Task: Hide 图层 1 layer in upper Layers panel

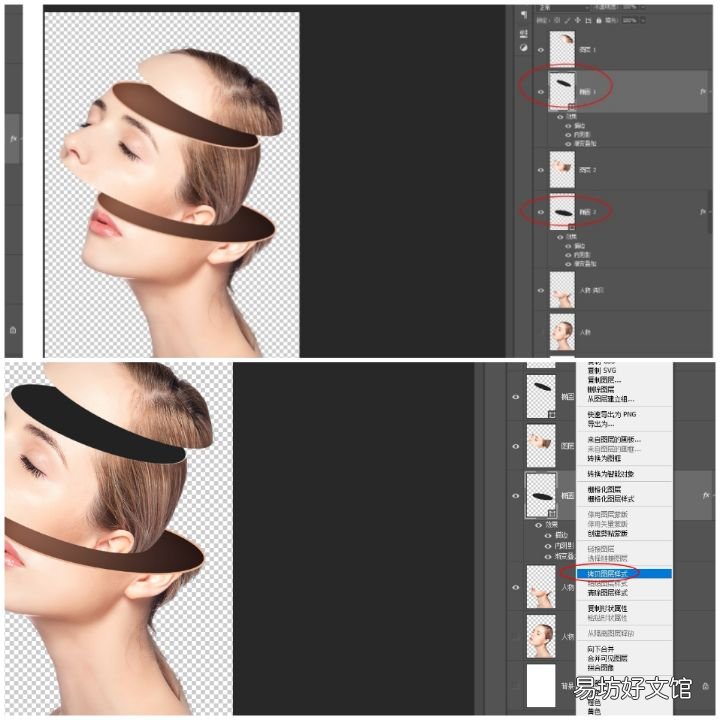Action: 541,50
